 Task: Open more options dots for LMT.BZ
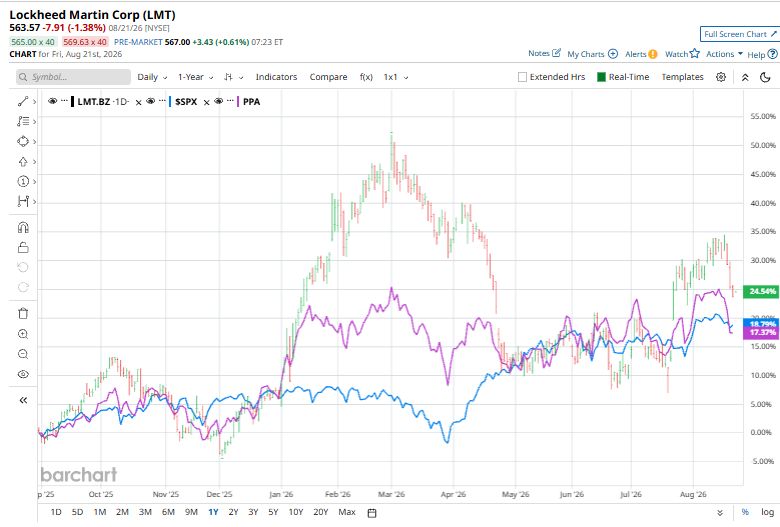(x=64, y=101)
